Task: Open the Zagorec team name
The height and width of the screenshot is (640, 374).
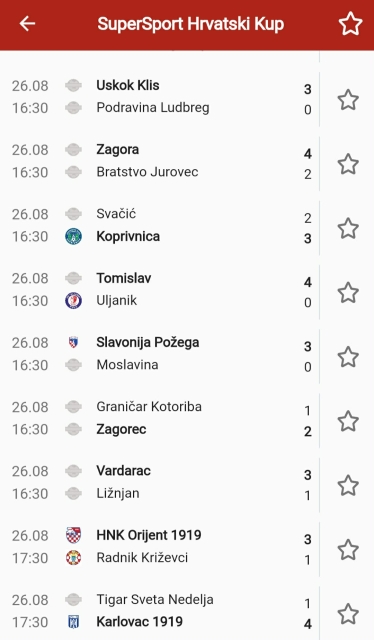Action: click(x=121, y=429)
